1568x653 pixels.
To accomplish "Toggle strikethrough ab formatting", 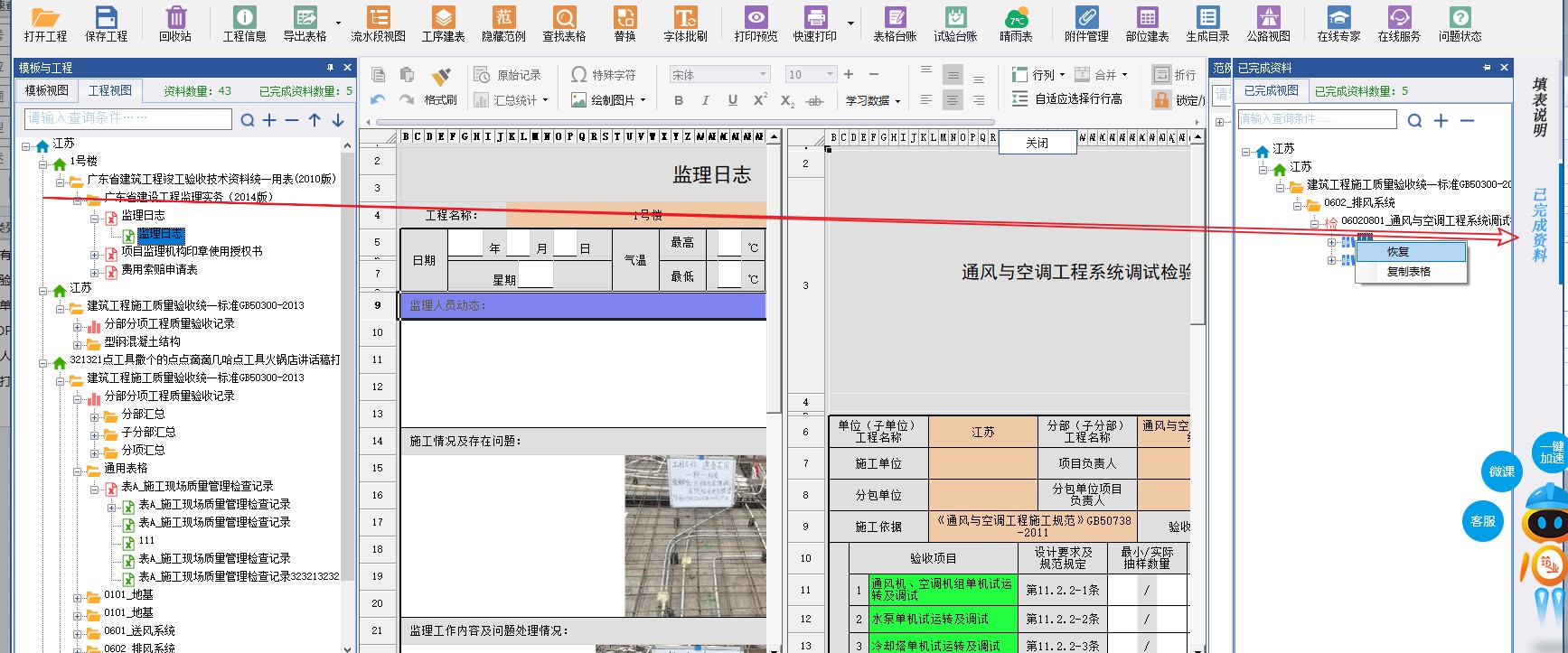I will [x=814, y=100].
